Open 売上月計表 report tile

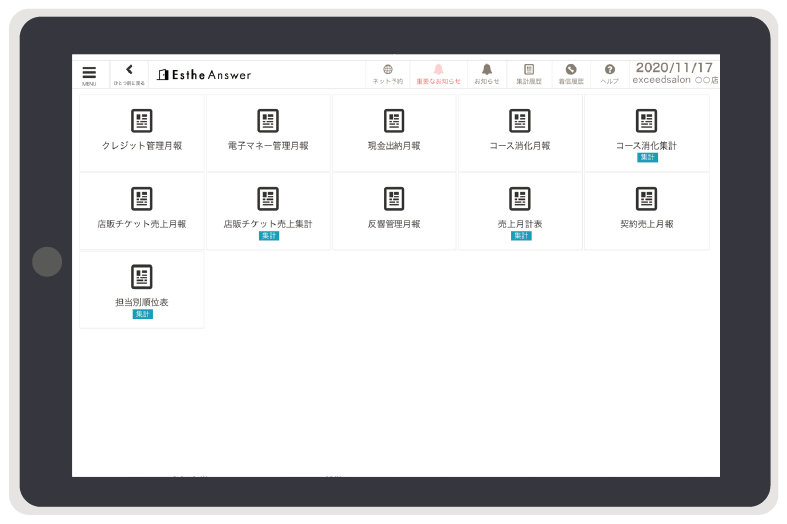point(520,210)
